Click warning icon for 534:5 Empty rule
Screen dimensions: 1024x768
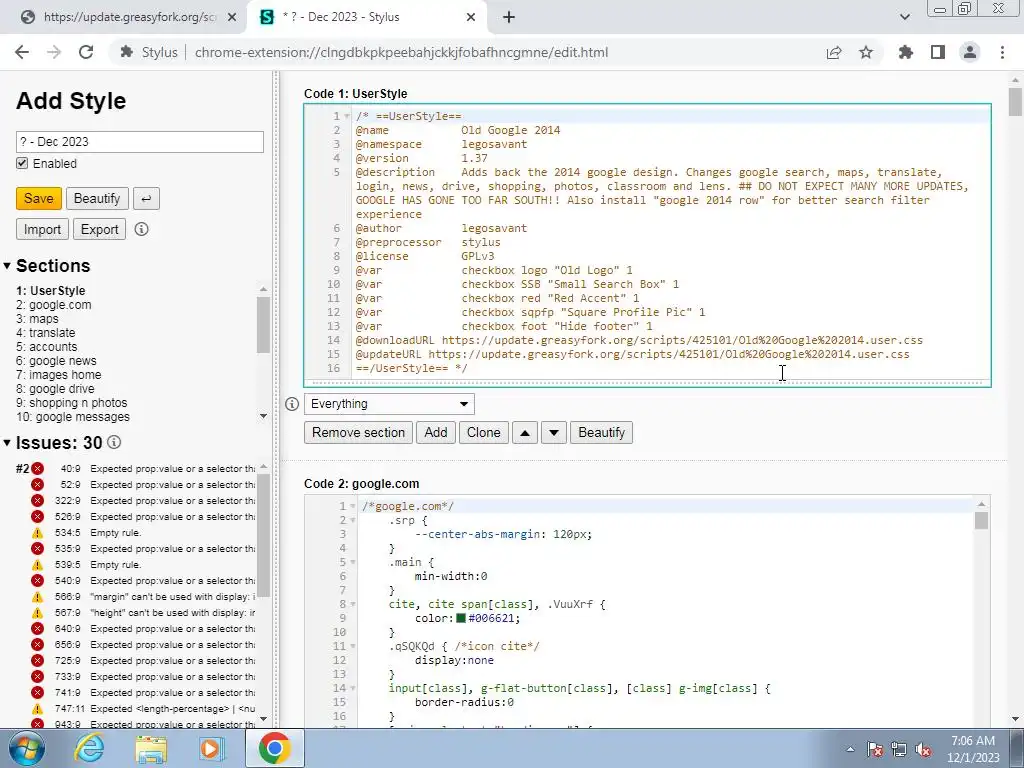pos(37,532)
